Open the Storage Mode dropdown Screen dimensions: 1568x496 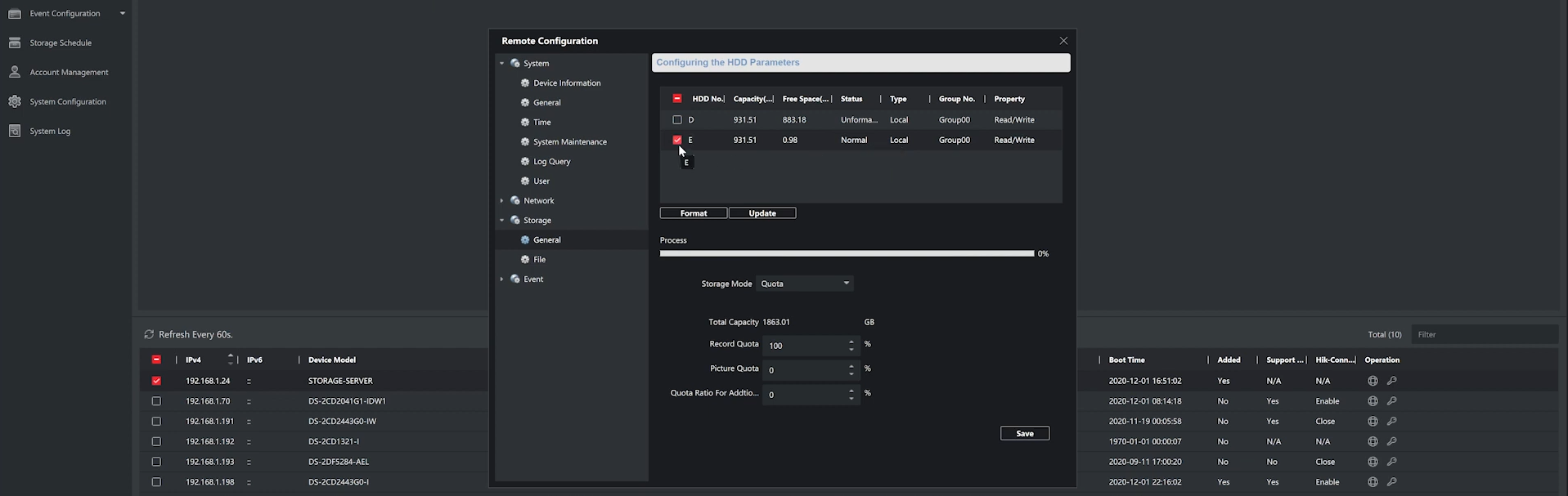pyautogui.click(x=805, y=284)
